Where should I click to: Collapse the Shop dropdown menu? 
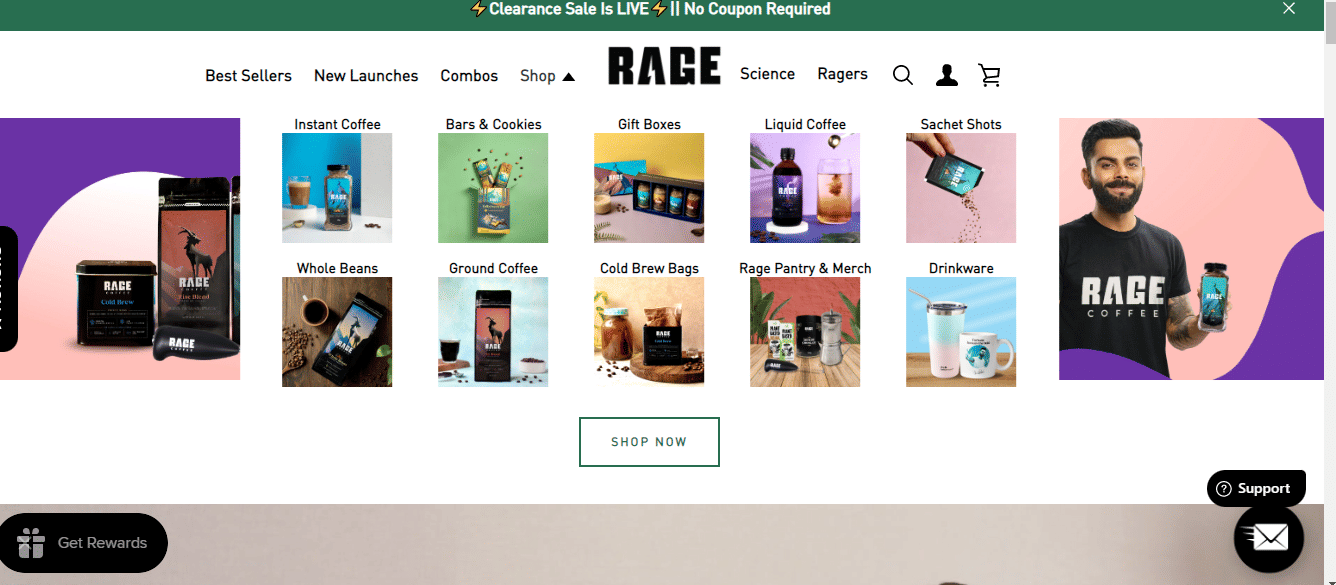[547, 76]
